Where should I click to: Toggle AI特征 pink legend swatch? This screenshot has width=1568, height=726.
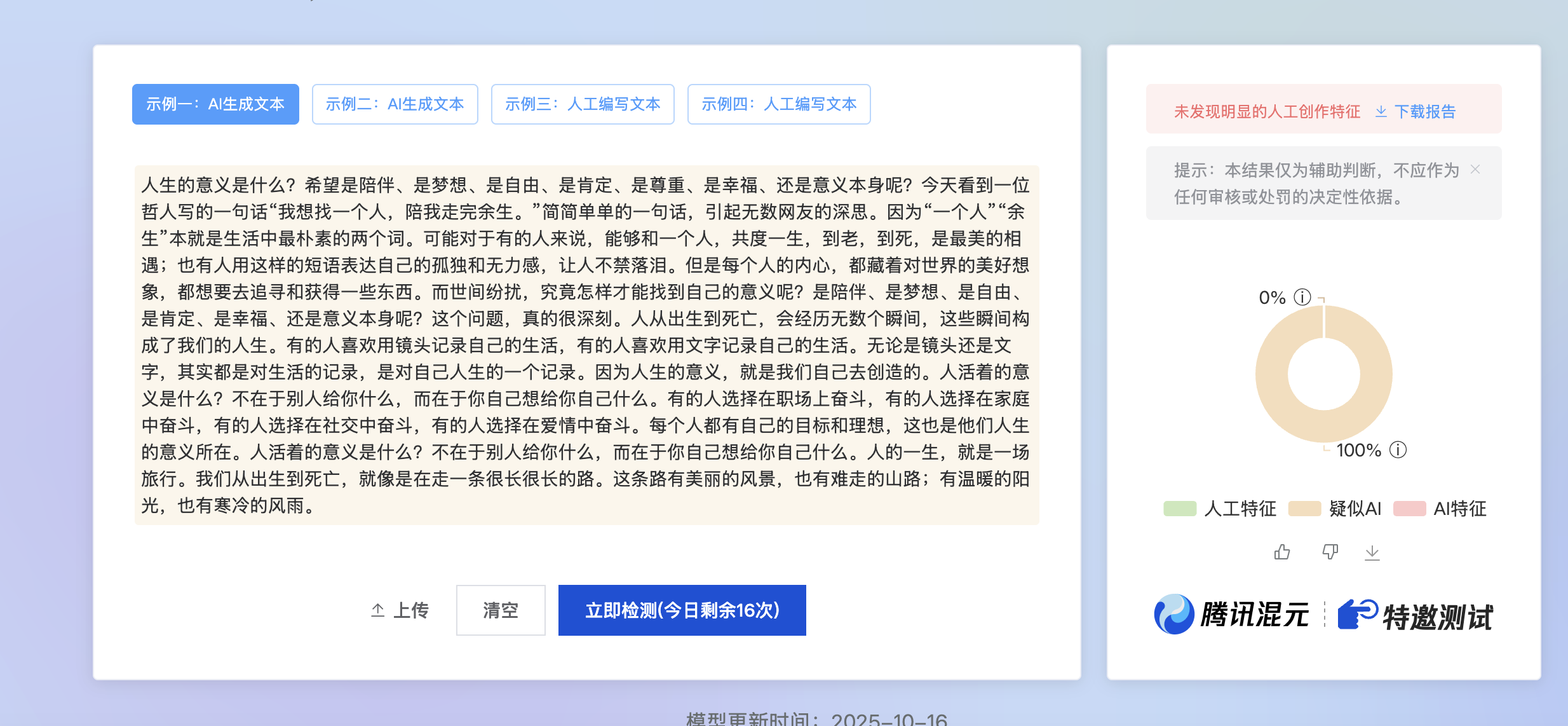[x=1409, y=509]
